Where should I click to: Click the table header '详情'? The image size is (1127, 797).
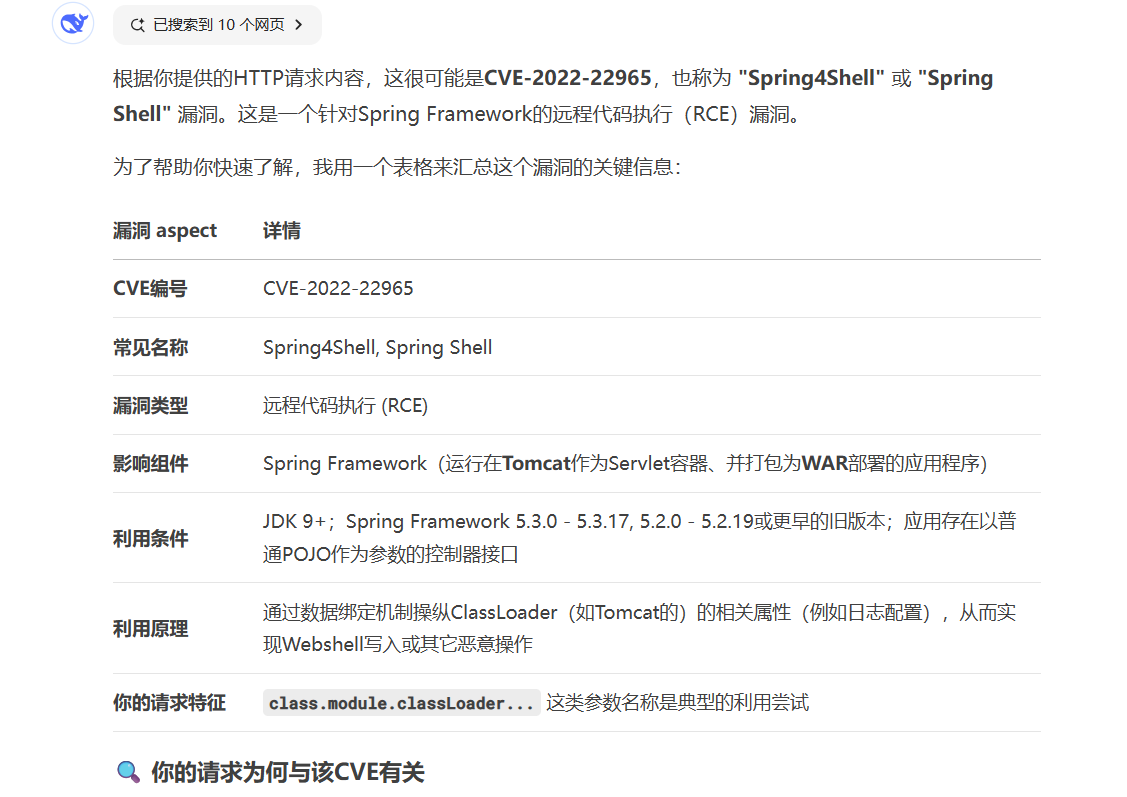point(282,231)
